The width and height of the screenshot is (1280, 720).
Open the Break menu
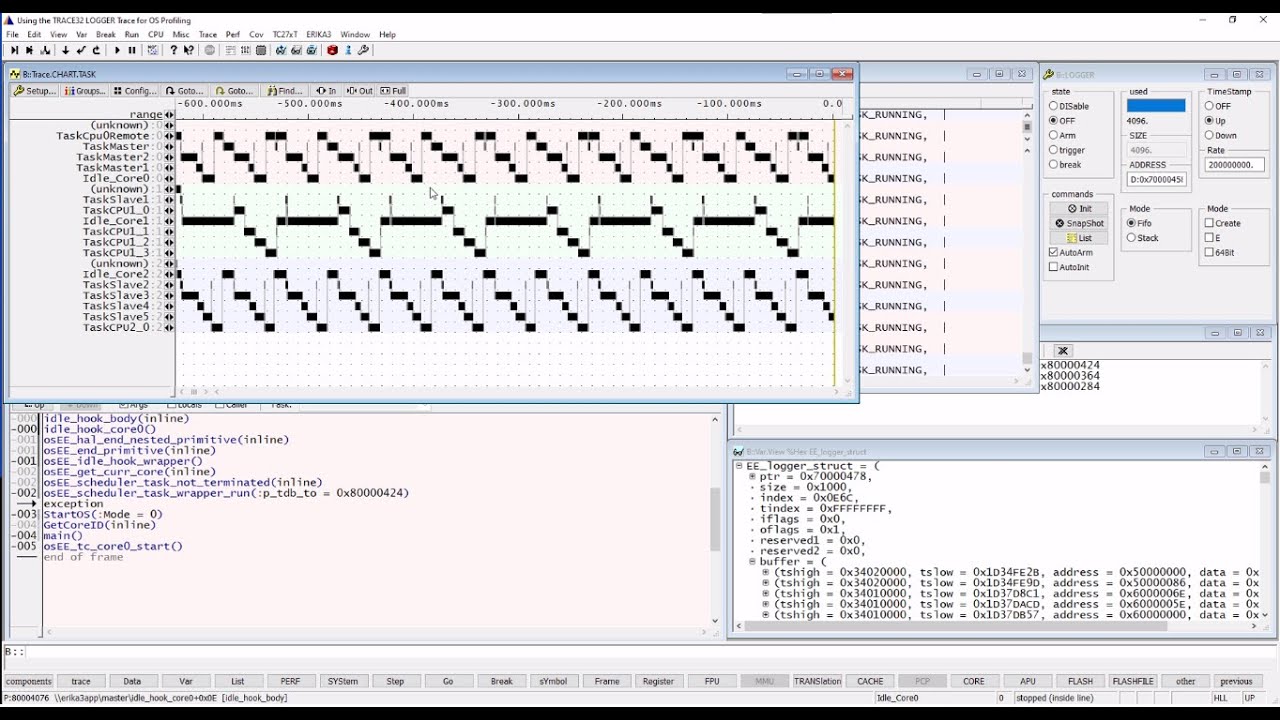pos(106,34)
